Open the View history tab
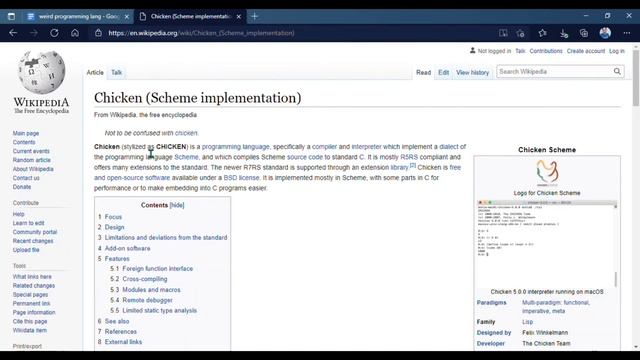This screenshot has height=360, width=640. (472, 73)
